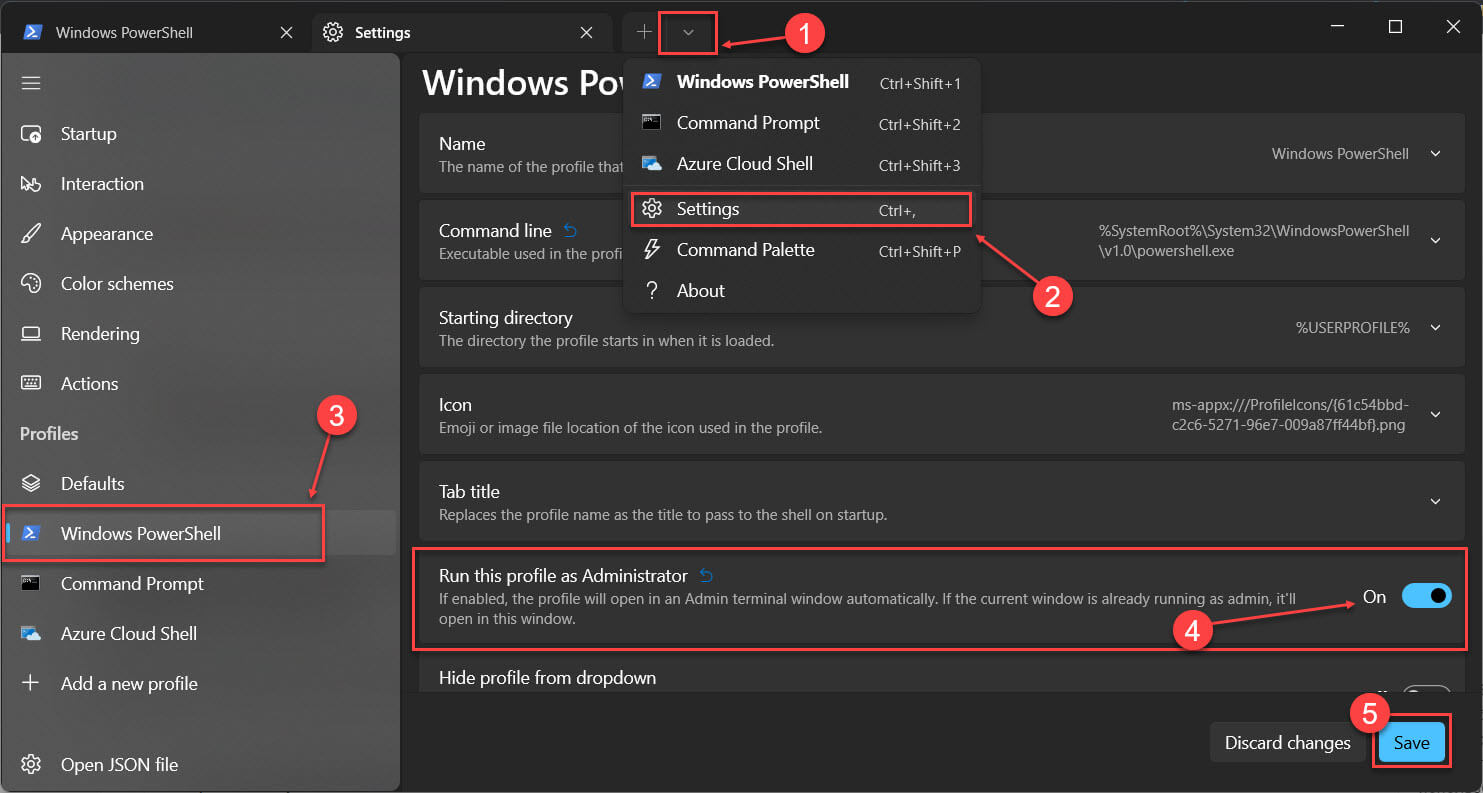Expand the Icon setting

1436,415
